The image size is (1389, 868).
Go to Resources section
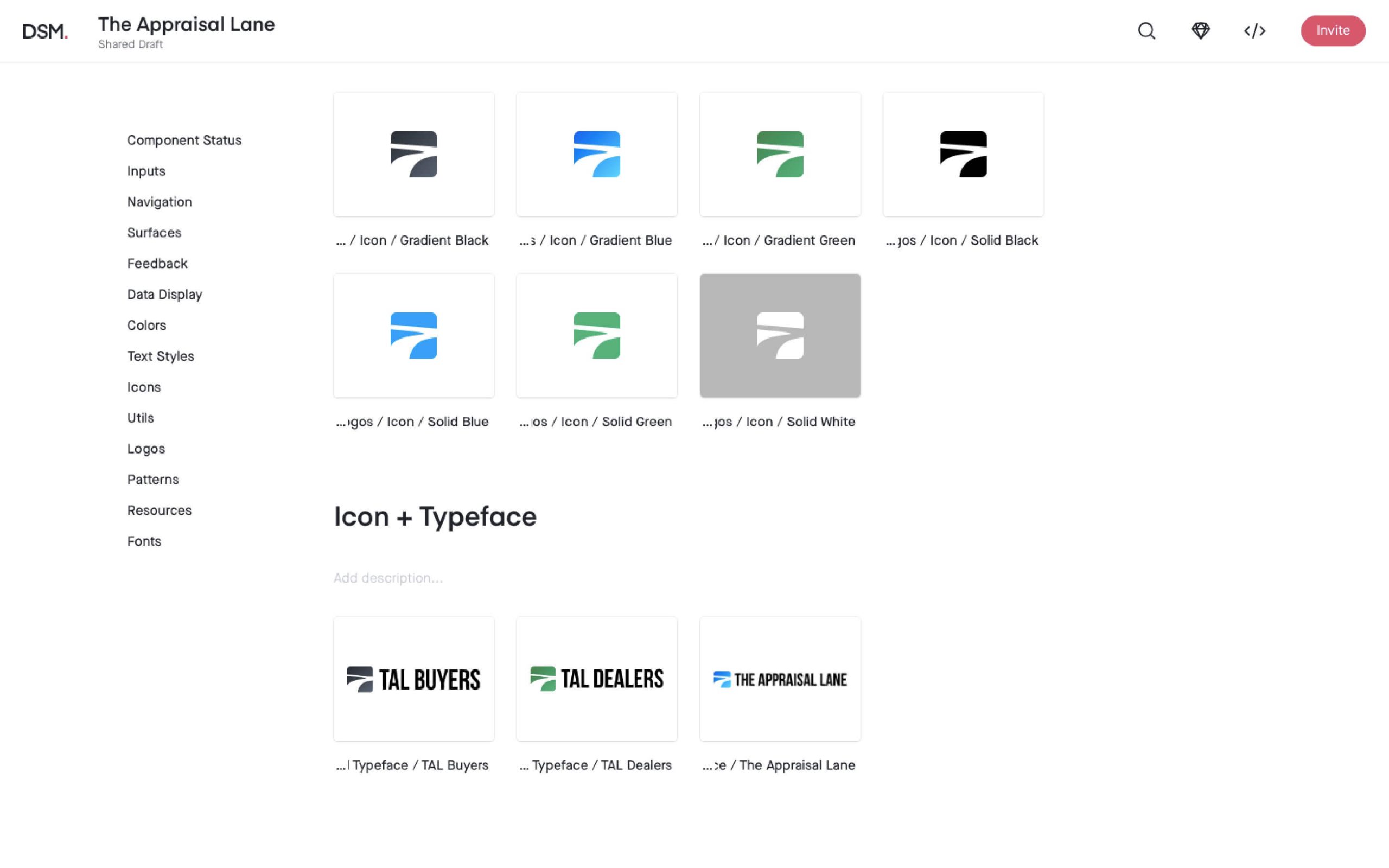click(x=160, y=511)
